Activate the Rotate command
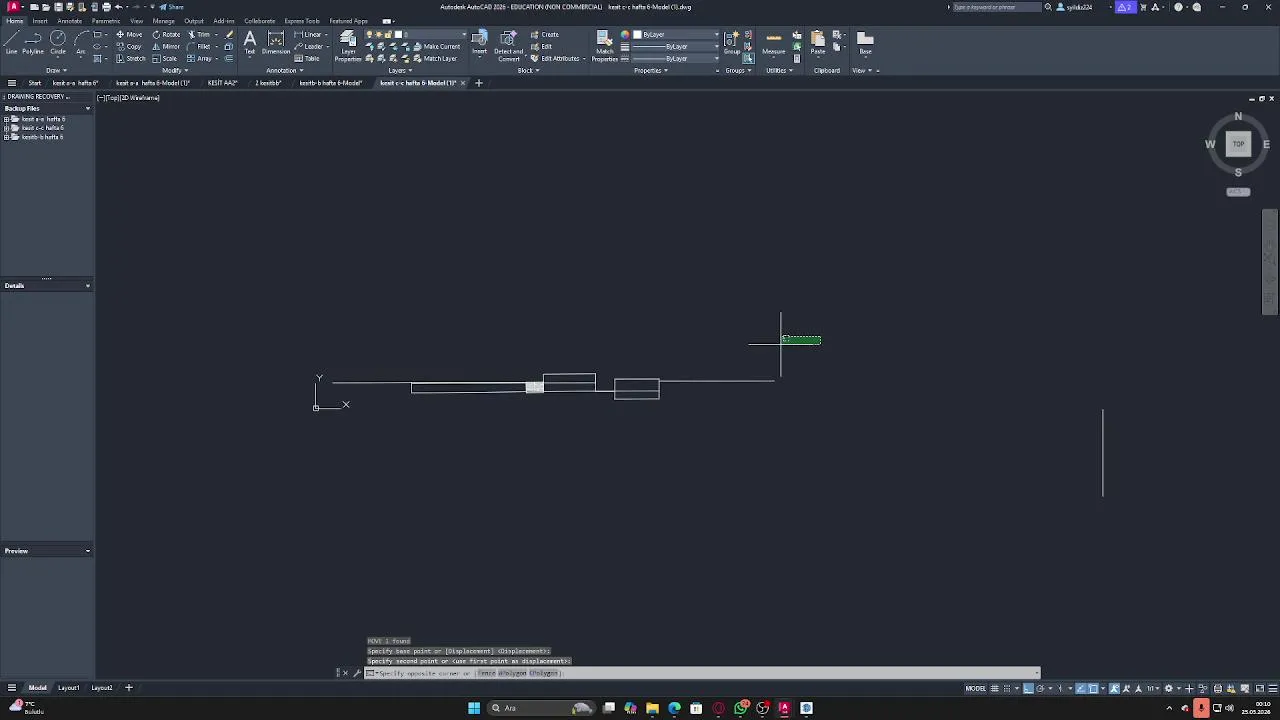1280x720 pixels. 167,34
